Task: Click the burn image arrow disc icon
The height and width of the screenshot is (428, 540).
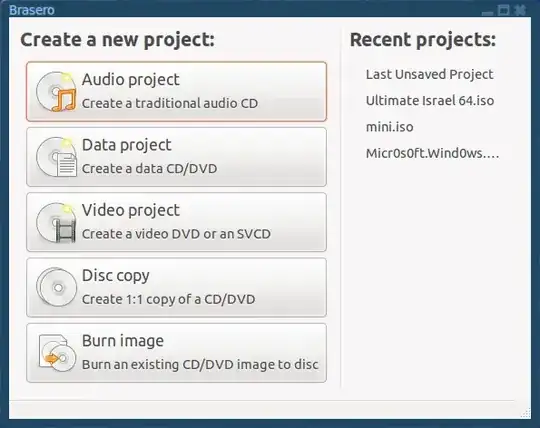Action: pos(57,353)
